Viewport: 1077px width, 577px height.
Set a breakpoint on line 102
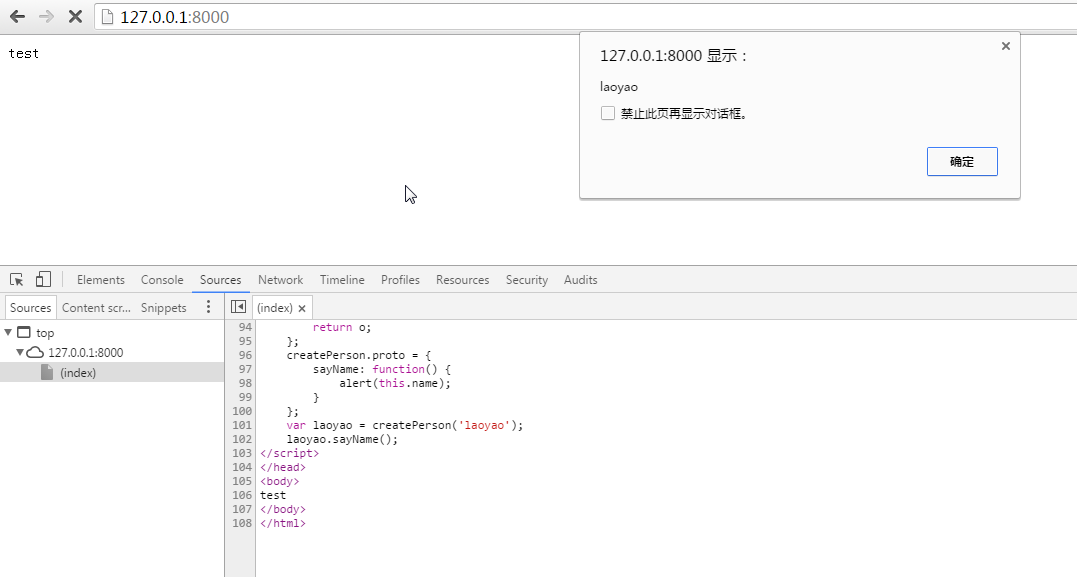click(242, 439)
